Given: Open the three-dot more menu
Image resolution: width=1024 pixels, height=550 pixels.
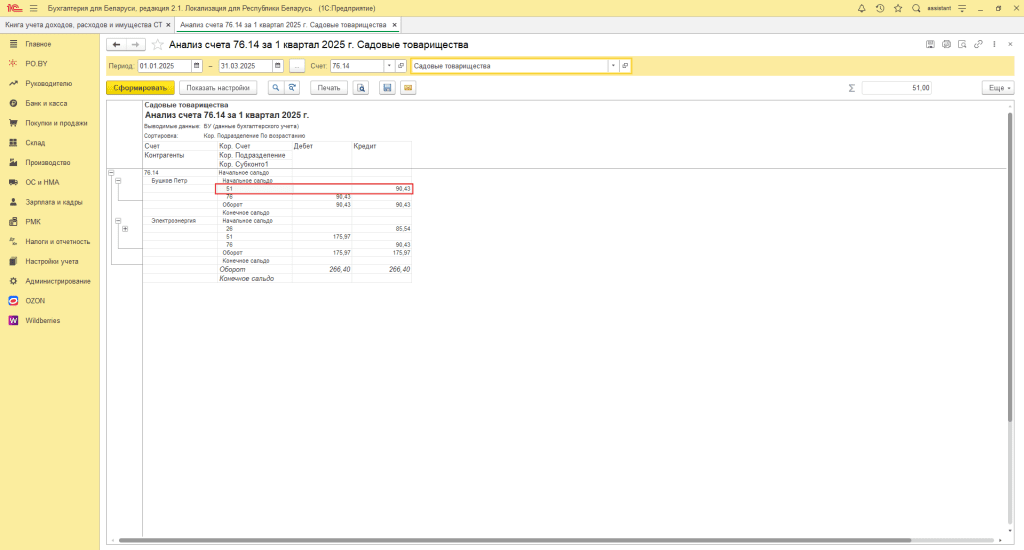Looking at the screenshot, I should (995, 44).
